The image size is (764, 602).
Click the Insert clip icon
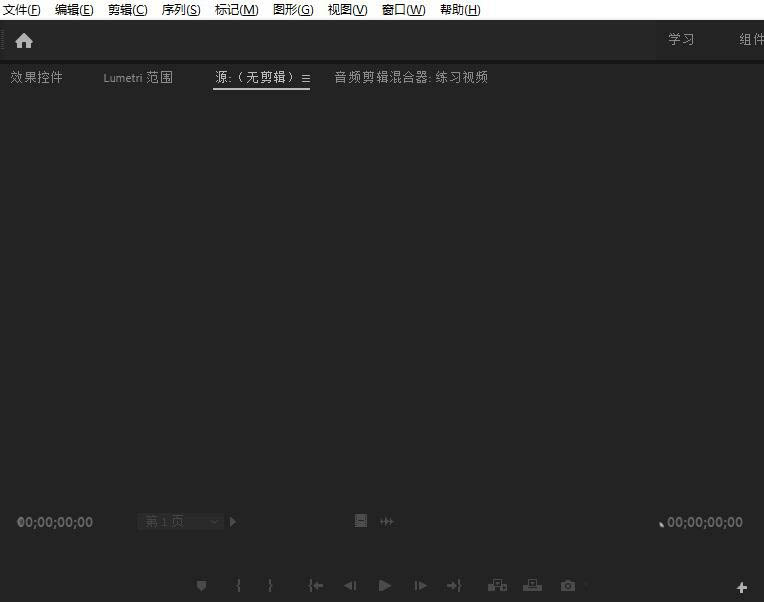[x=497, y=586]
